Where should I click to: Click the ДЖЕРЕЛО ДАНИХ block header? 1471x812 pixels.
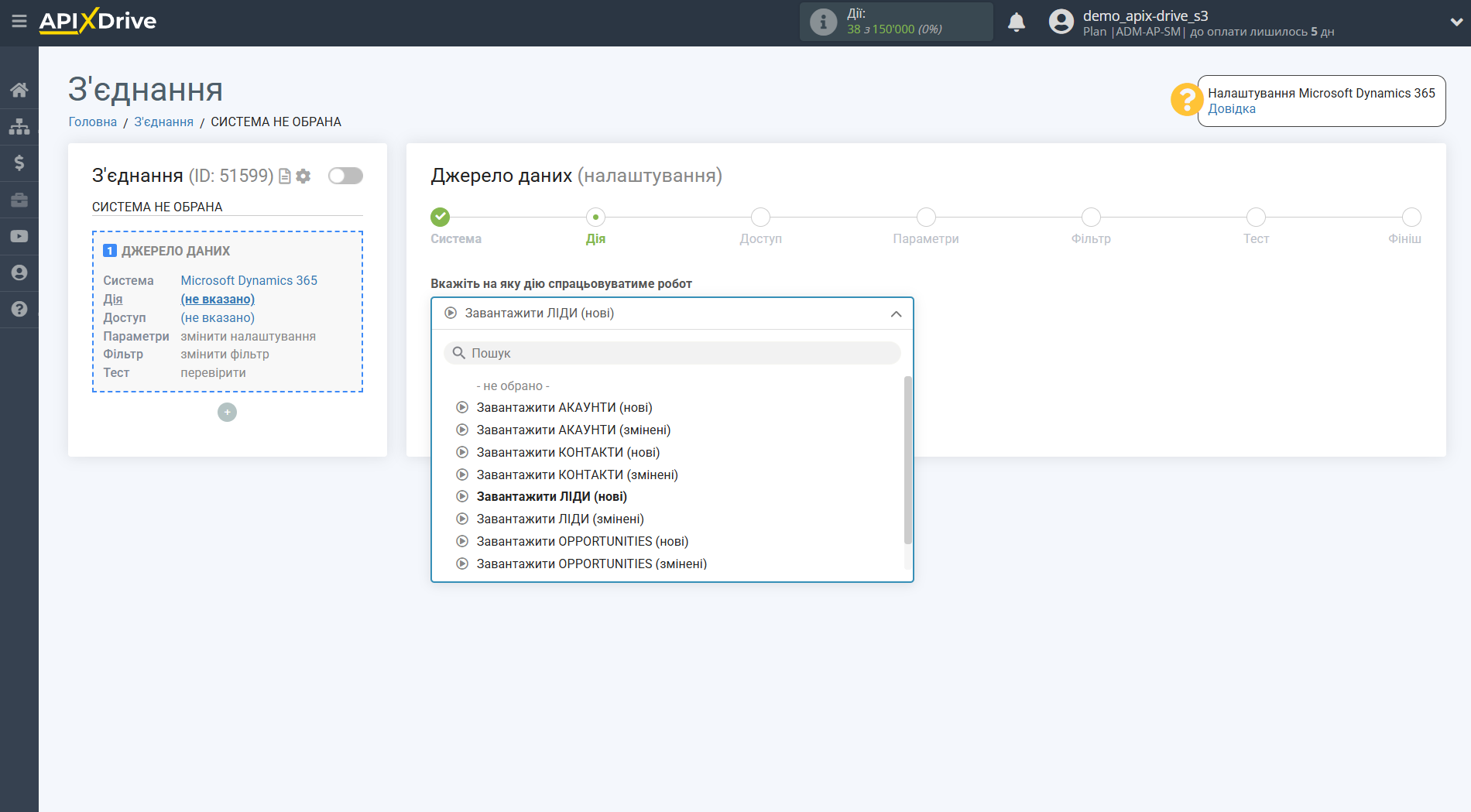click(176, 251)
